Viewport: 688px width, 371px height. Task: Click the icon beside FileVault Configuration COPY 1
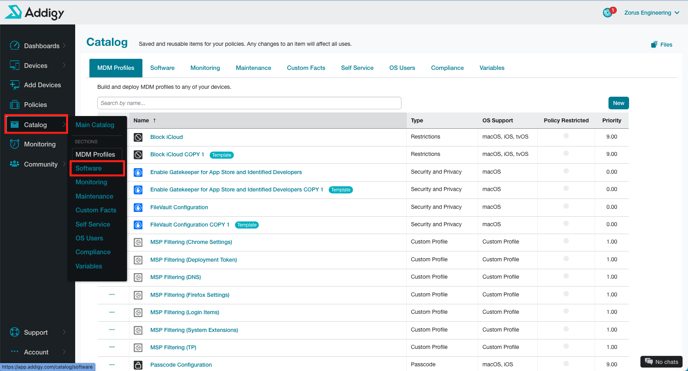click(138, 225)
